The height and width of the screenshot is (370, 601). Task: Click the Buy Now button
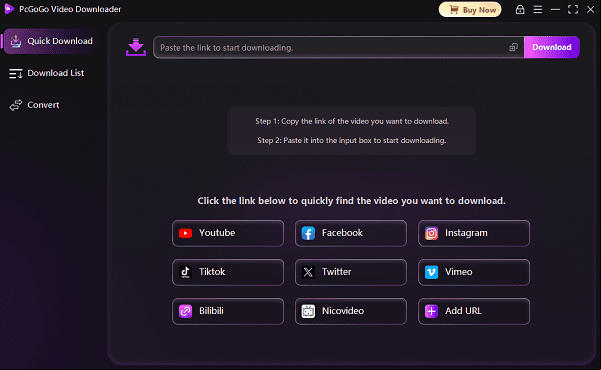470,10
